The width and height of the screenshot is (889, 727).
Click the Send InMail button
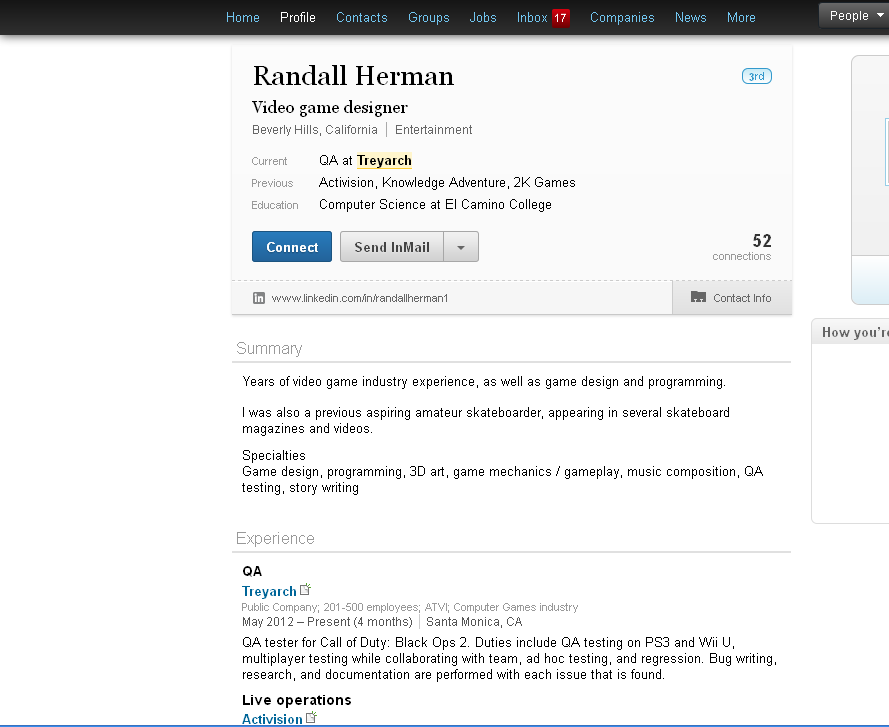click(x=392, y=247)
